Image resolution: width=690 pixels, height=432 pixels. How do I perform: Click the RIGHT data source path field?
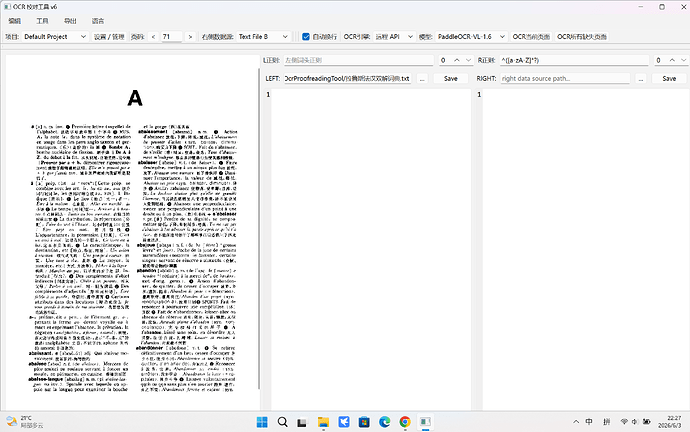[565, 78]
